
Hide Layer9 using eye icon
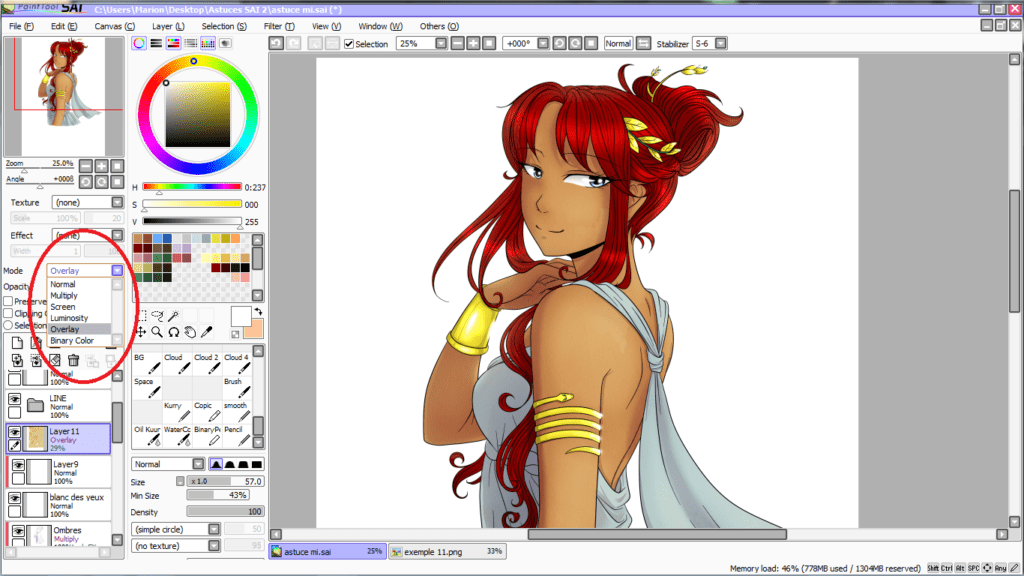[18, 465]
